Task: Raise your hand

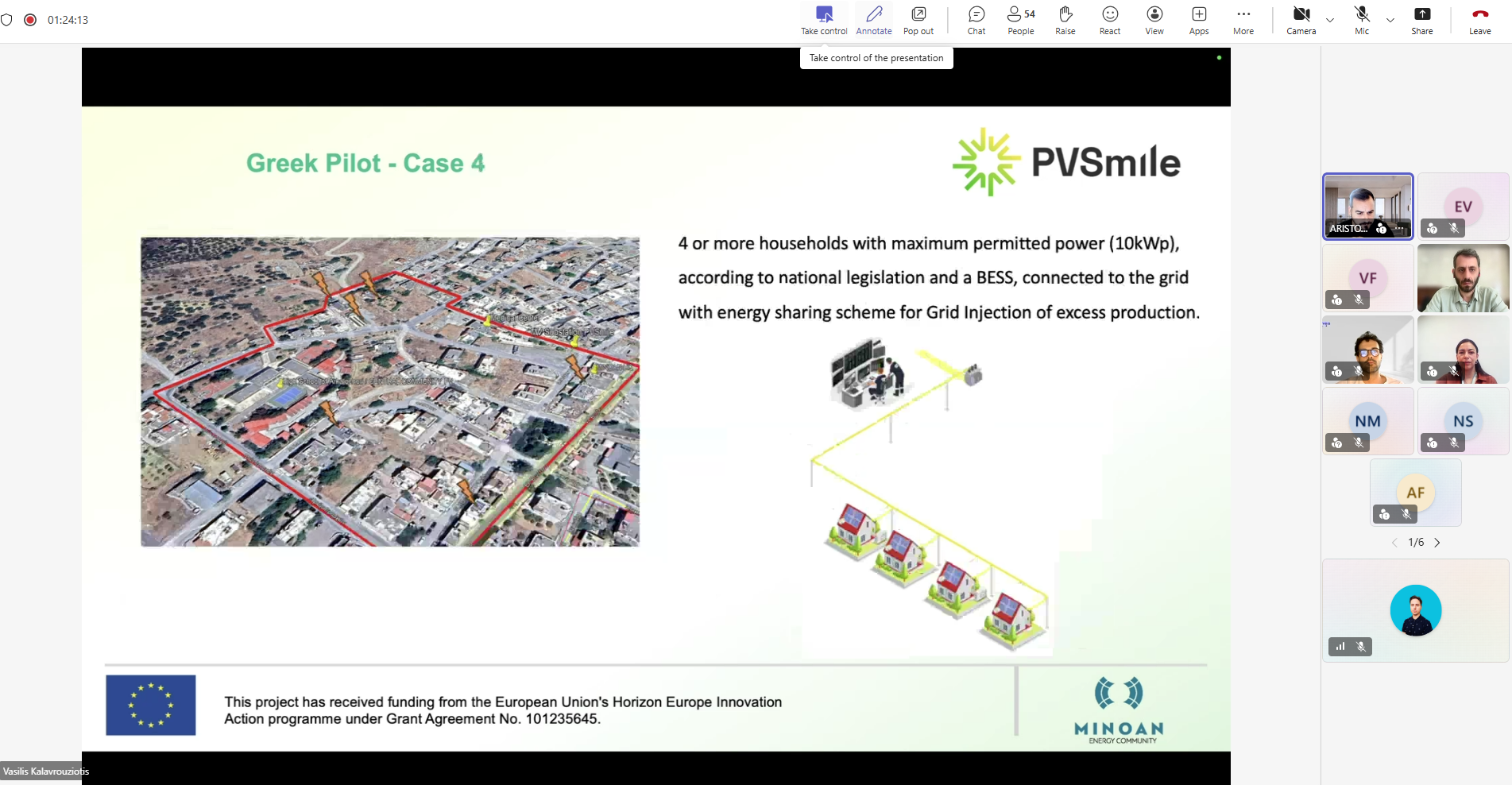Action: pos(1065,21)
